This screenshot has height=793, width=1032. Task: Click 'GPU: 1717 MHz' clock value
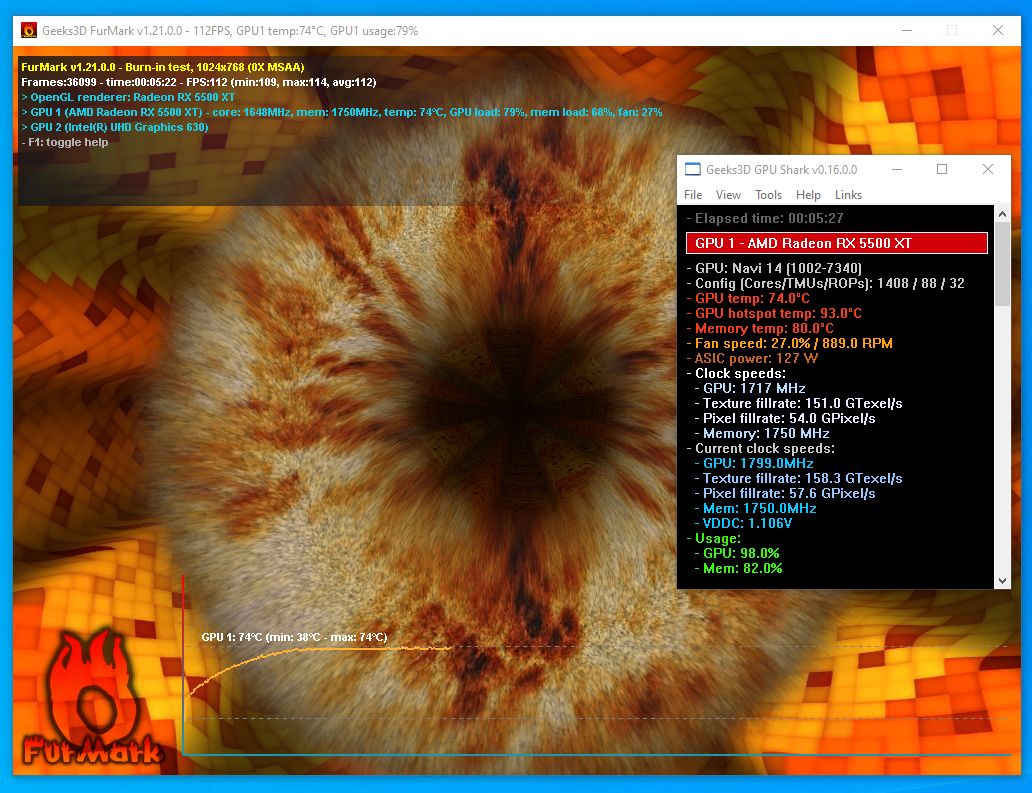(750, 388)
